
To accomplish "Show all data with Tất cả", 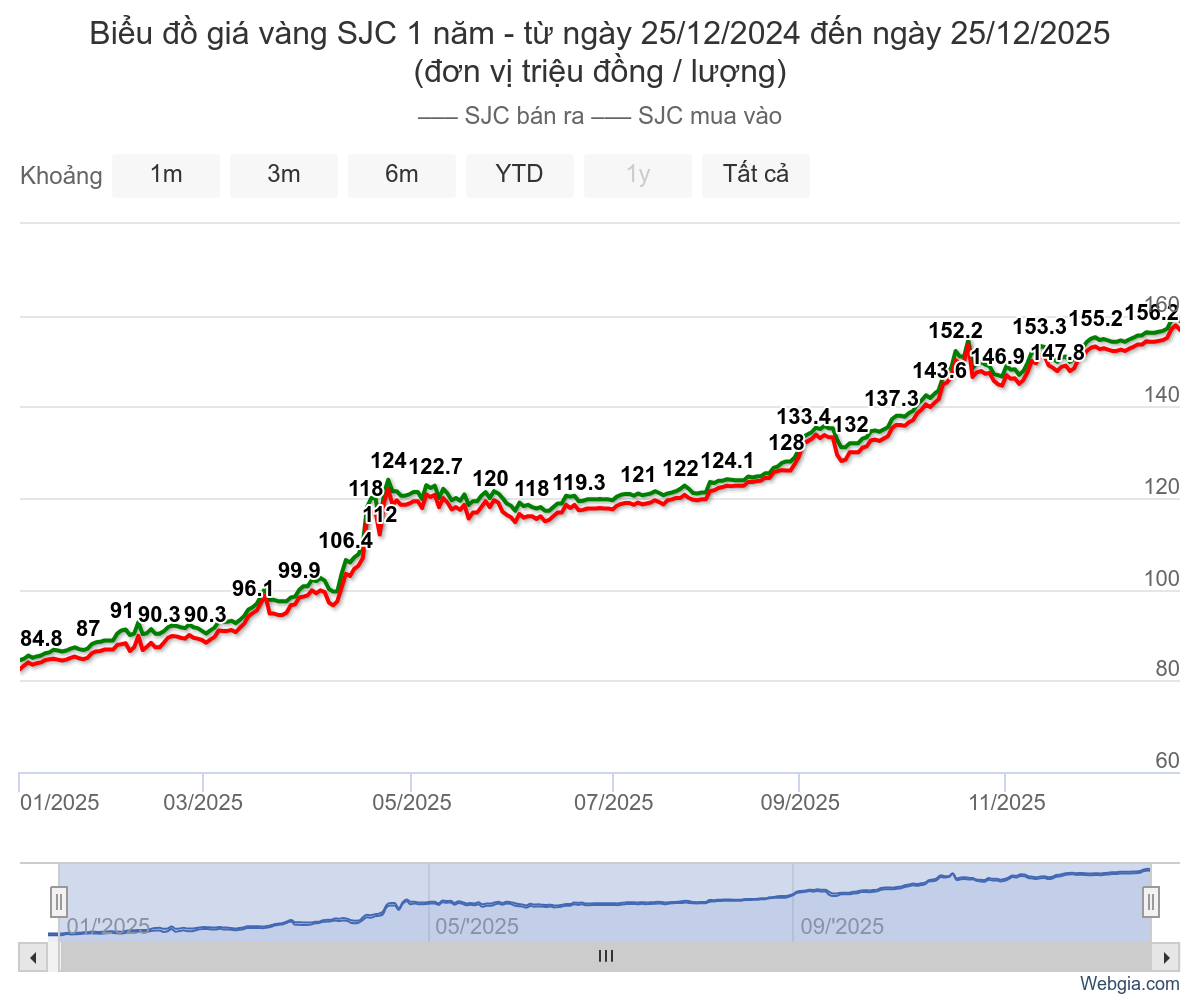I will click(x=756, y=175).
